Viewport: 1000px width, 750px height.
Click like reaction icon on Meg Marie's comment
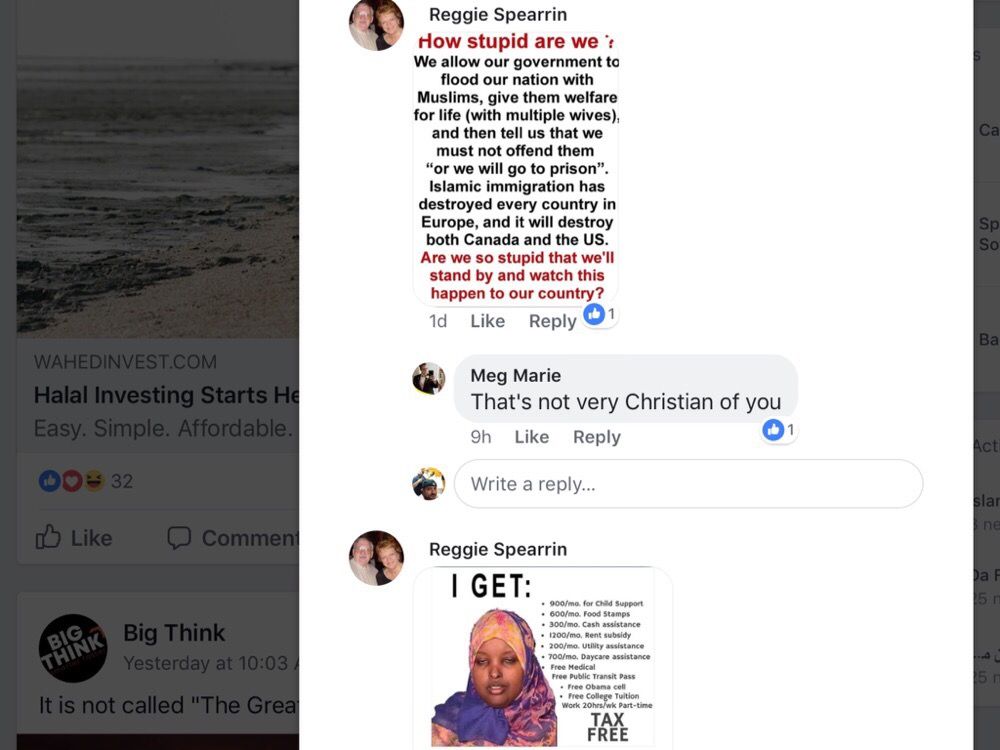[773, 430]
